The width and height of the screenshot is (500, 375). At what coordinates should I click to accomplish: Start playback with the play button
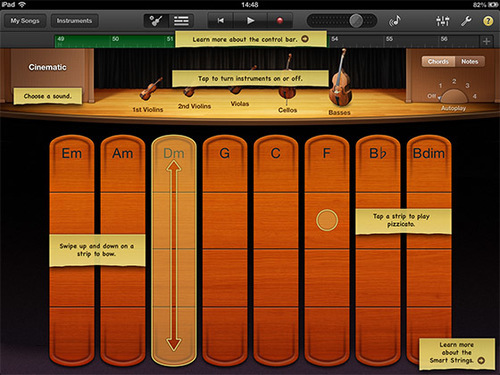pyautogui.click(x=250, y=21)
